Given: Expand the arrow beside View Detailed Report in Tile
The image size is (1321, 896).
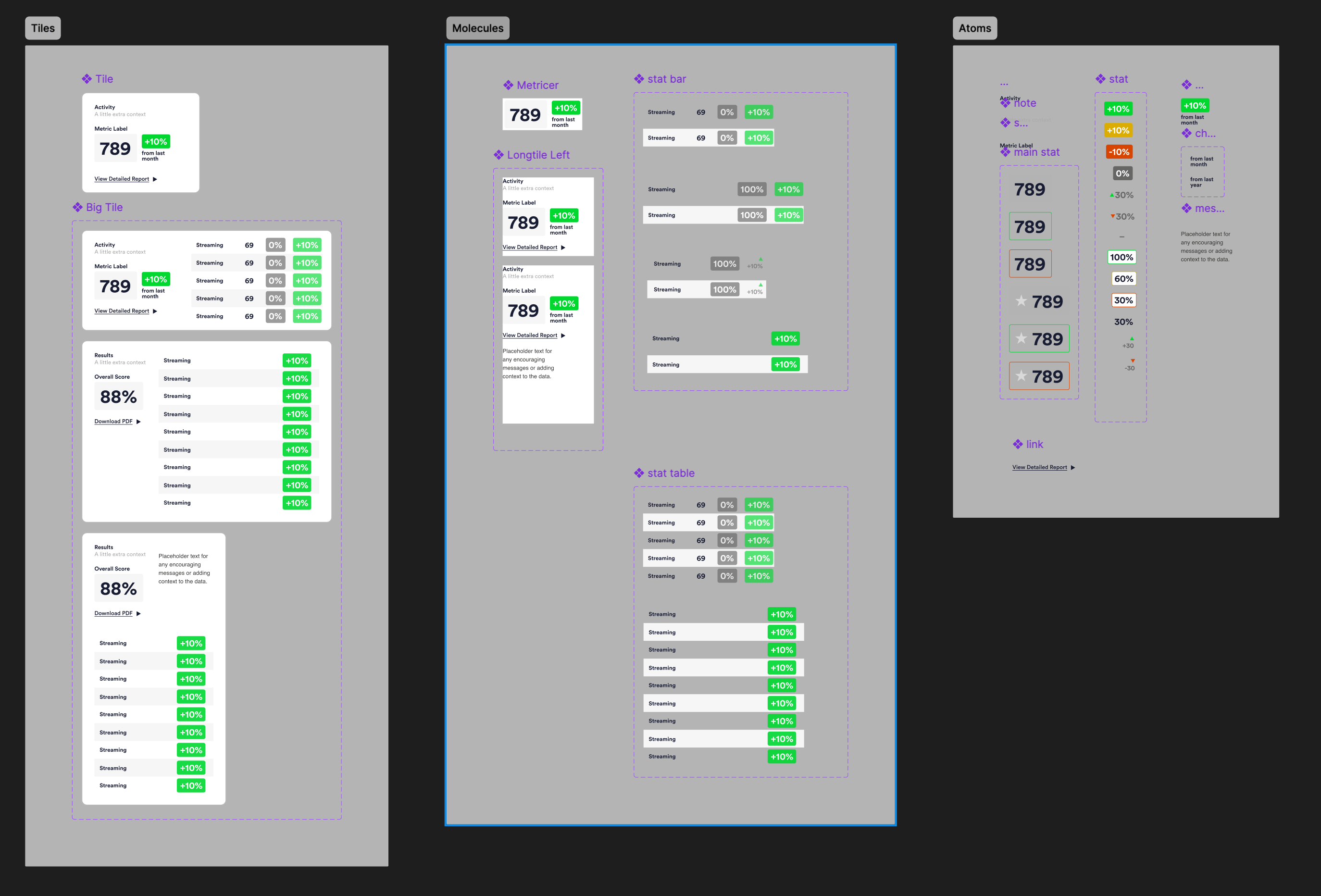Looking at the screenshot, I should 155,178.
